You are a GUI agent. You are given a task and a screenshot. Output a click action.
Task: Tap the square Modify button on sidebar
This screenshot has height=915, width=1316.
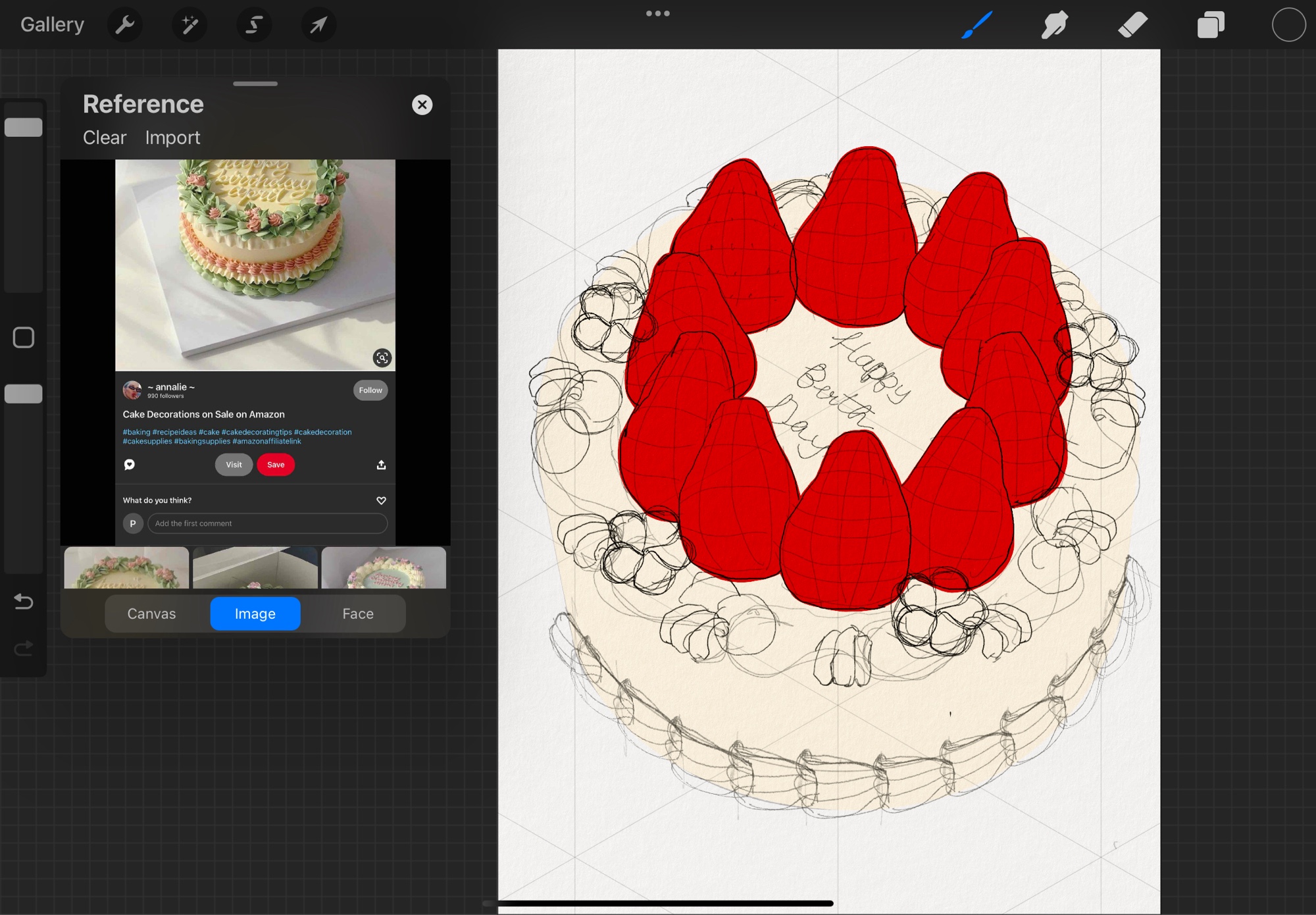24,338
